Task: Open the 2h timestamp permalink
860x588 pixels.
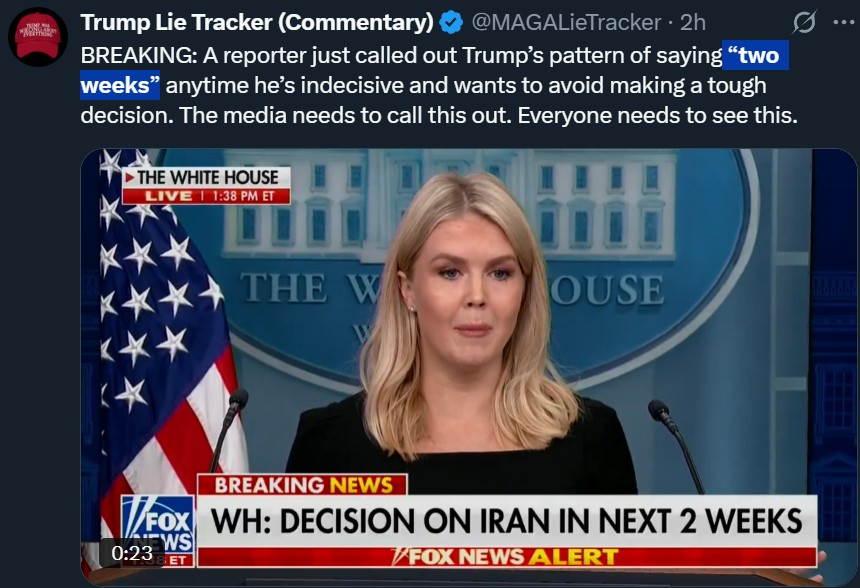Action: click(x=693, y=22)
